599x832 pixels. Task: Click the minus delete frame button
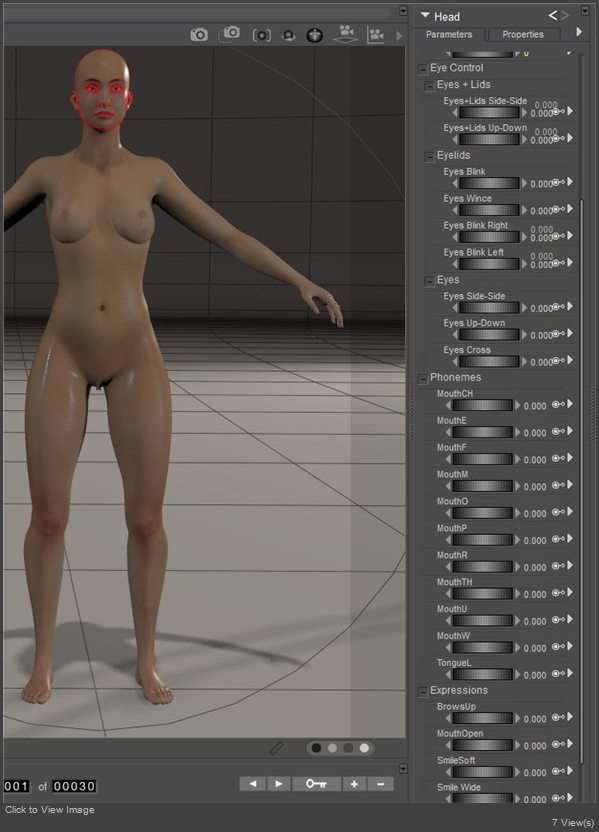(x=380, y=784)
